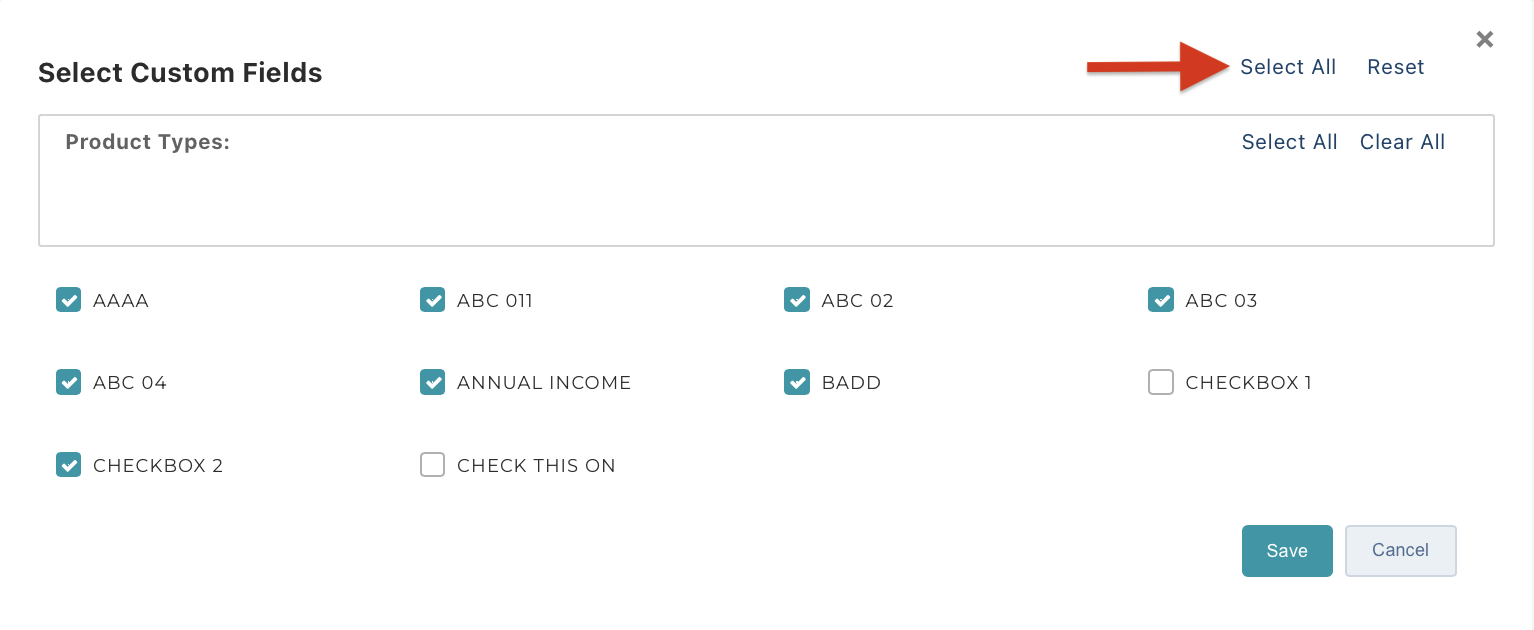This screenshot has height=630, width=1534.
Task: Save the selected custom fields
Action: tap(1287, 551)
